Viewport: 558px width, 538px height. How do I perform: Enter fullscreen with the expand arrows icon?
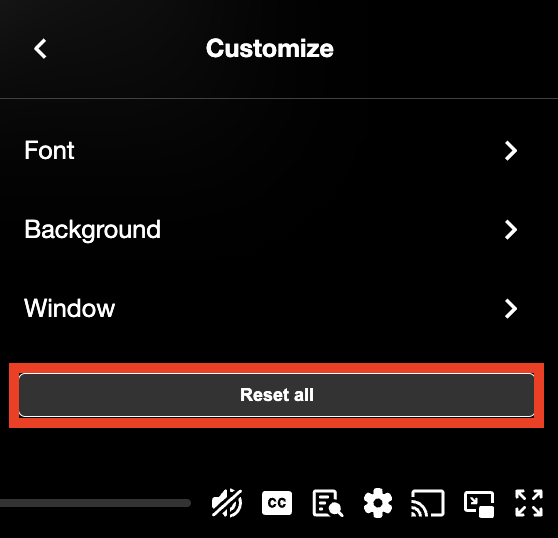(x=529, y=503)
